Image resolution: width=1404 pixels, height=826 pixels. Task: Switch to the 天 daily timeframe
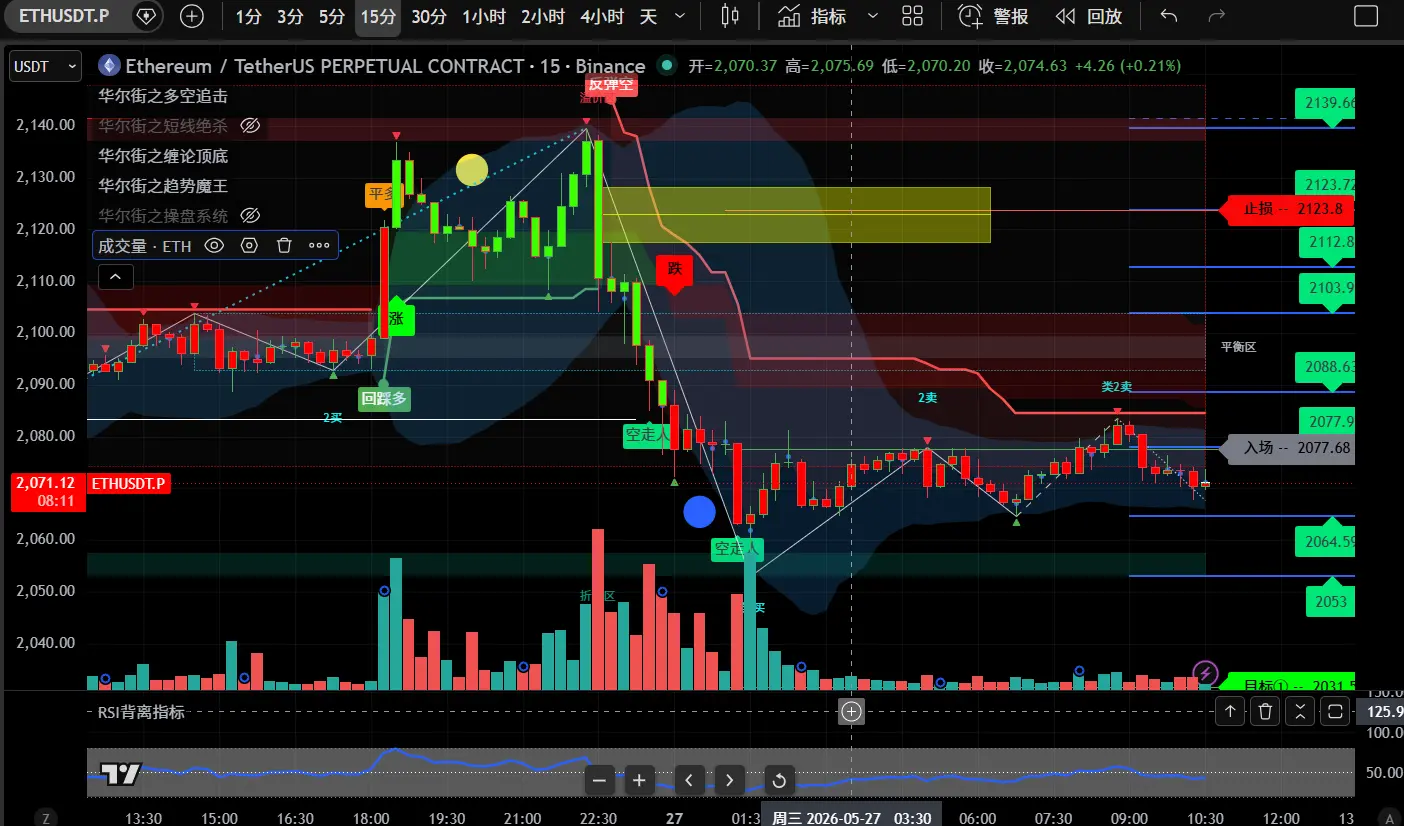(648, 16)
